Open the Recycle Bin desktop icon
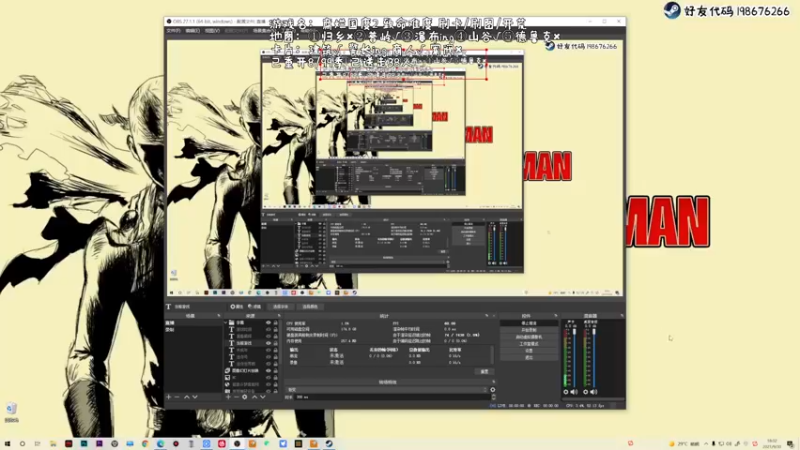800x450 pixels. [11, 411]
